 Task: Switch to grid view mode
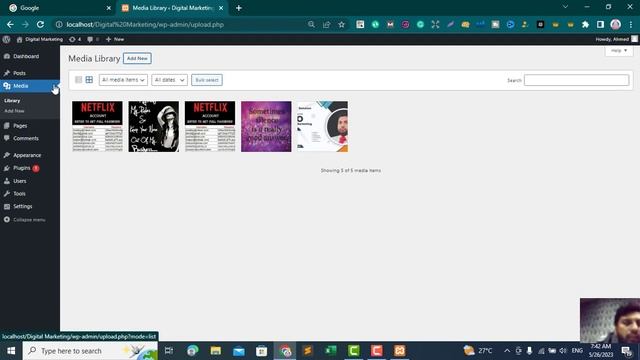[x=89, y=80]
